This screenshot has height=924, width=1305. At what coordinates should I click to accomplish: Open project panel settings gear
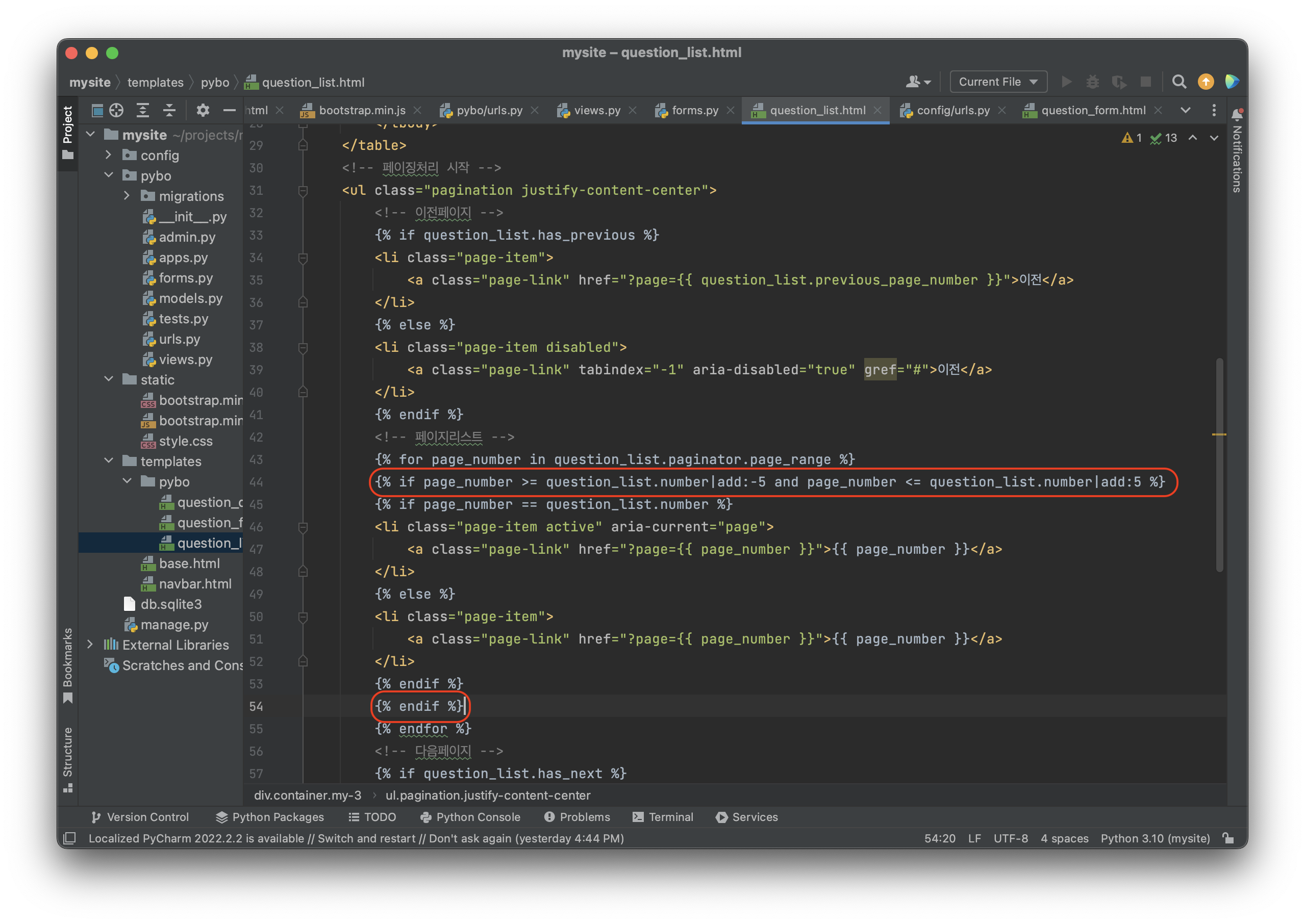(203, 110)
